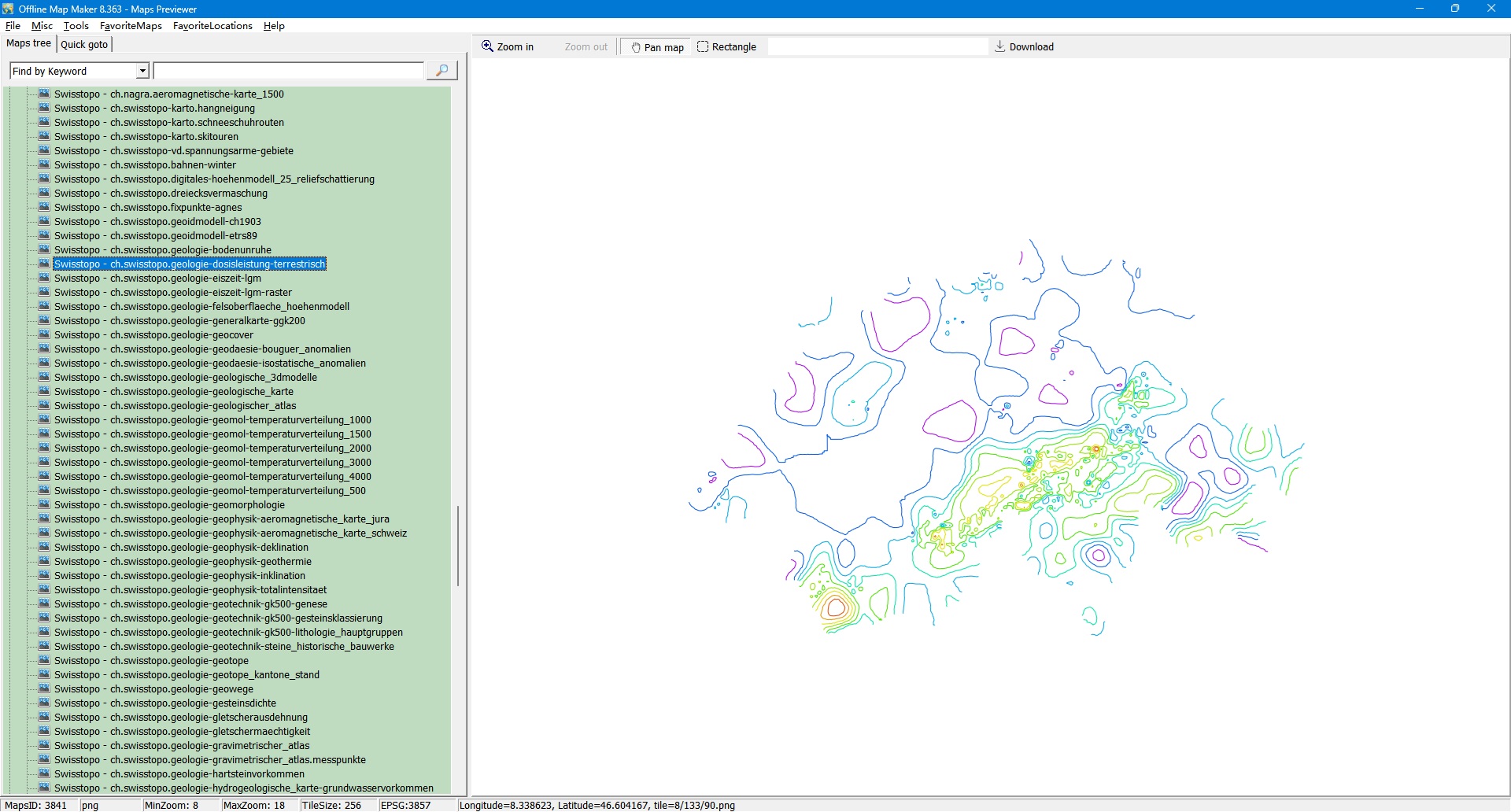Click the magnifier search icon button
This screenshot has height=812, width=1511.
[x=441, y=71]
